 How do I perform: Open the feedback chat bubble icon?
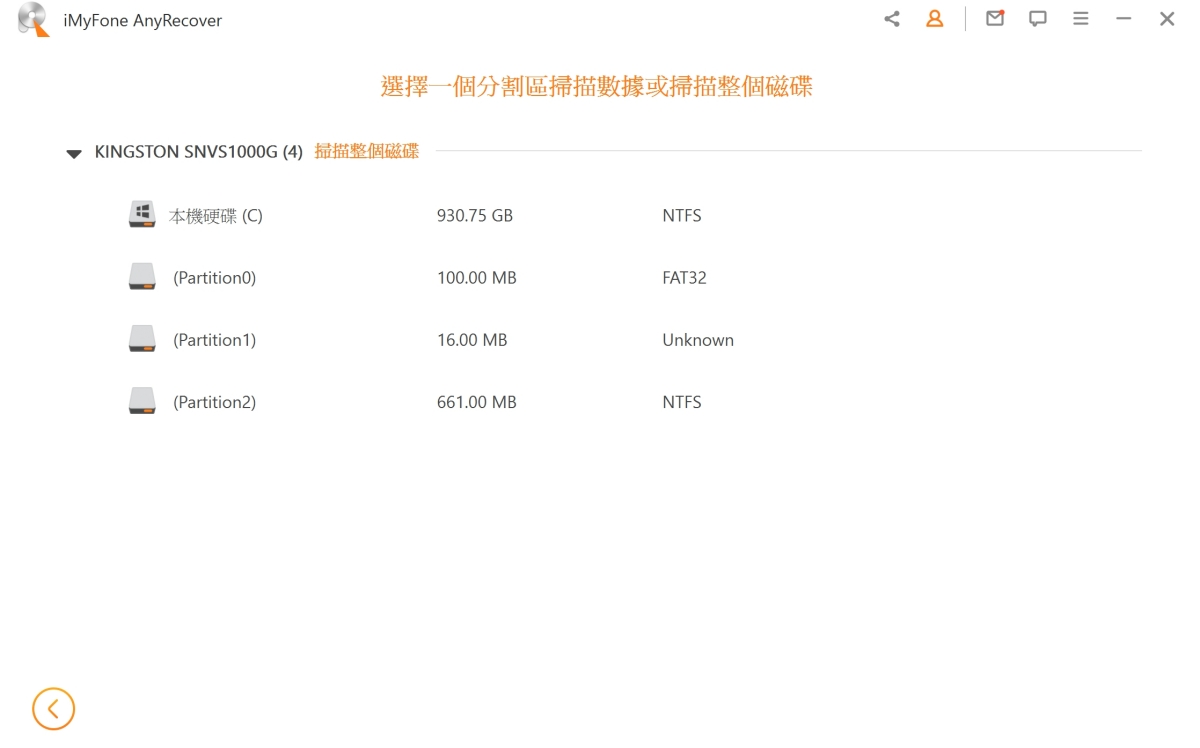pos(1038,19)
